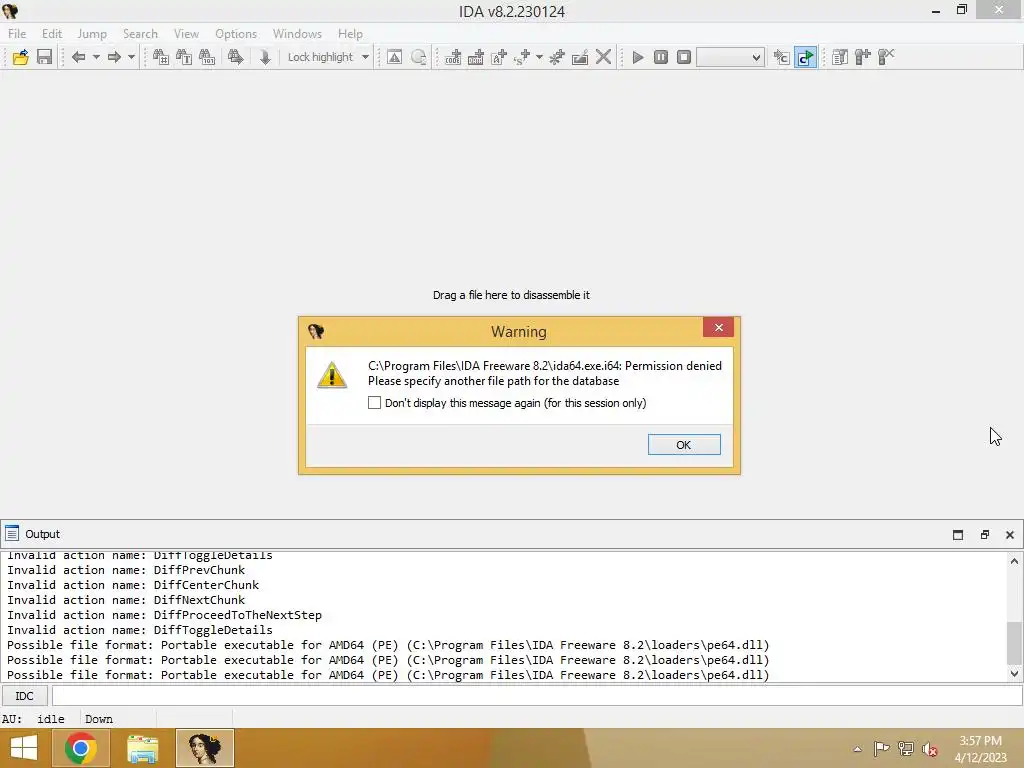Click the IDC language button

click(x=24, y=696)
